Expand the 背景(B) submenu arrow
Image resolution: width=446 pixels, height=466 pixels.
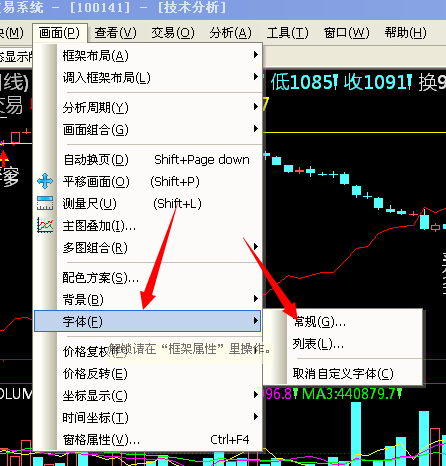pyautogui.click(x=256, y=299)
